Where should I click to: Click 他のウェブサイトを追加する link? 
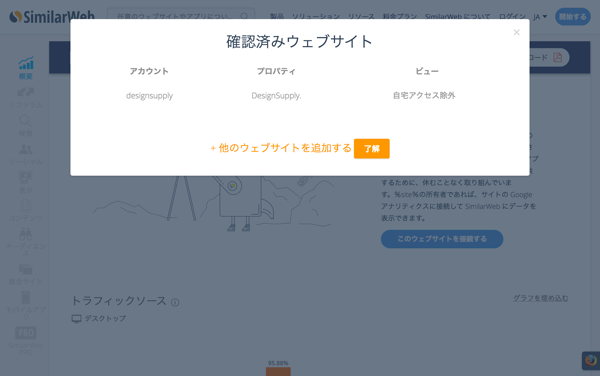[281, 148]
